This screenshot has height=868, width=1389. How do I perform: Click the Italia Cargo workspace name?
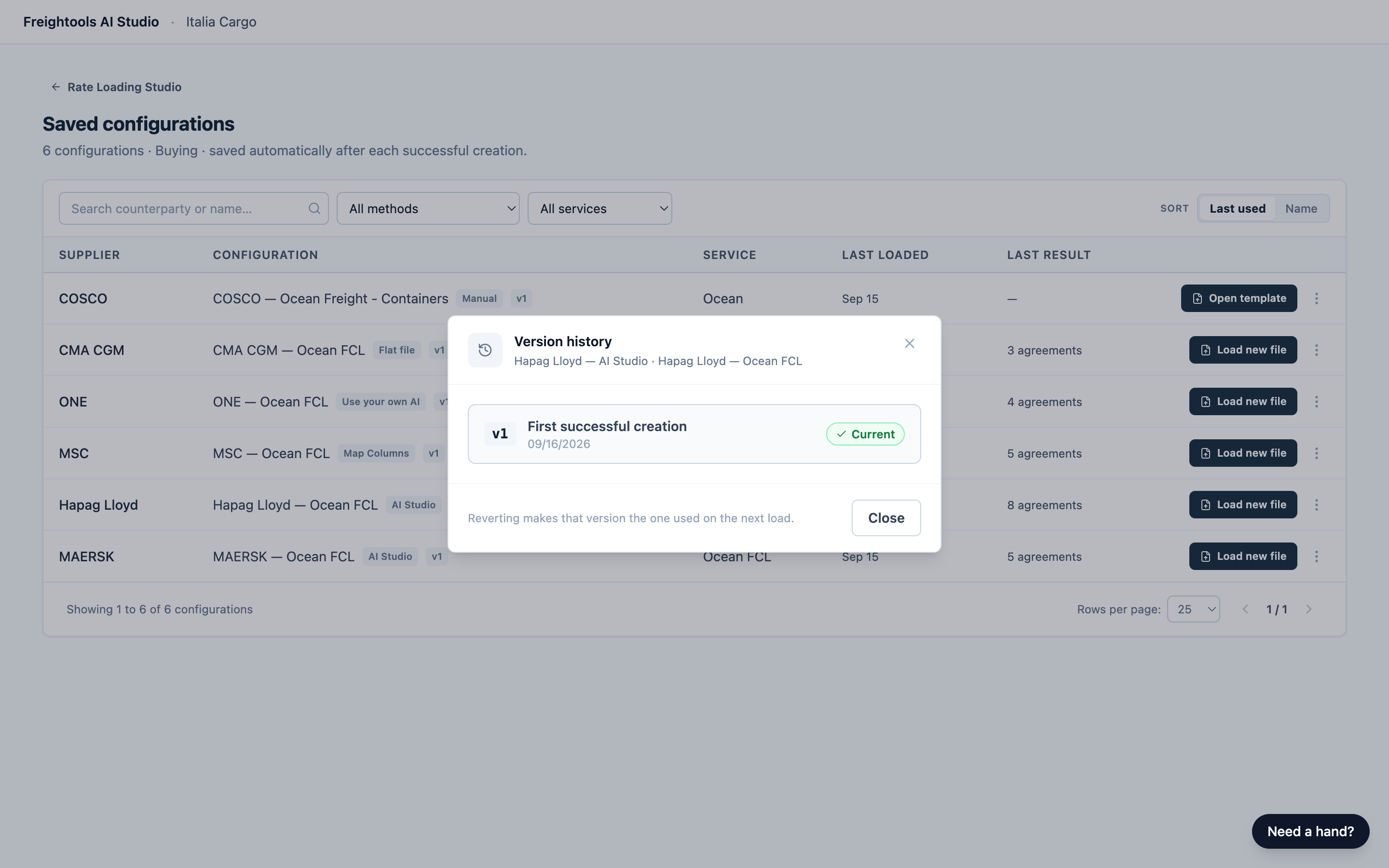[221, 22]
